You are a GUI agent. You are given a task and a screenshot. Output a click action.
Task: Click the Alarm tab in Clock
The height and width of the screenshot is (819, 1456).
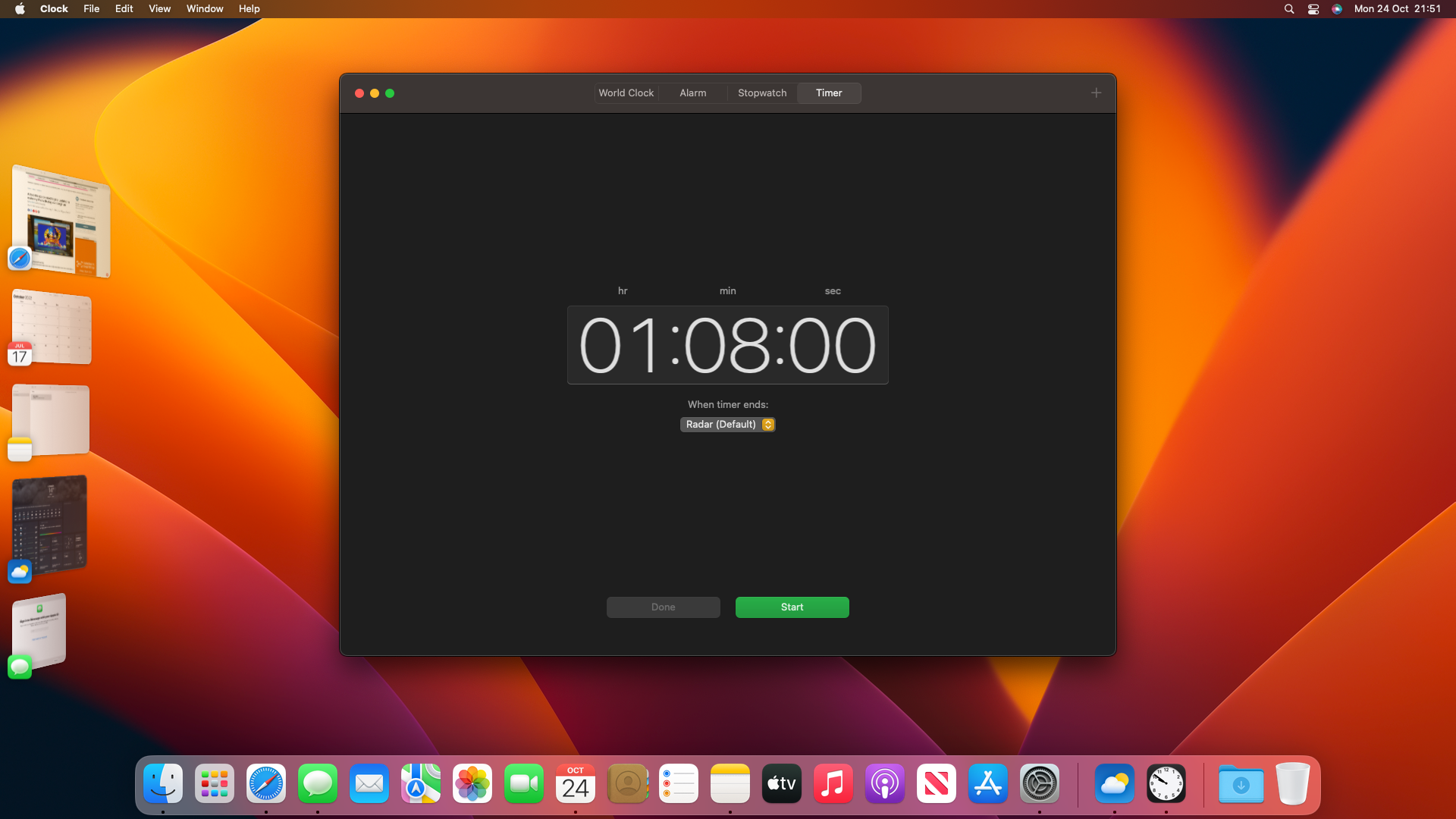pos(693,93)
